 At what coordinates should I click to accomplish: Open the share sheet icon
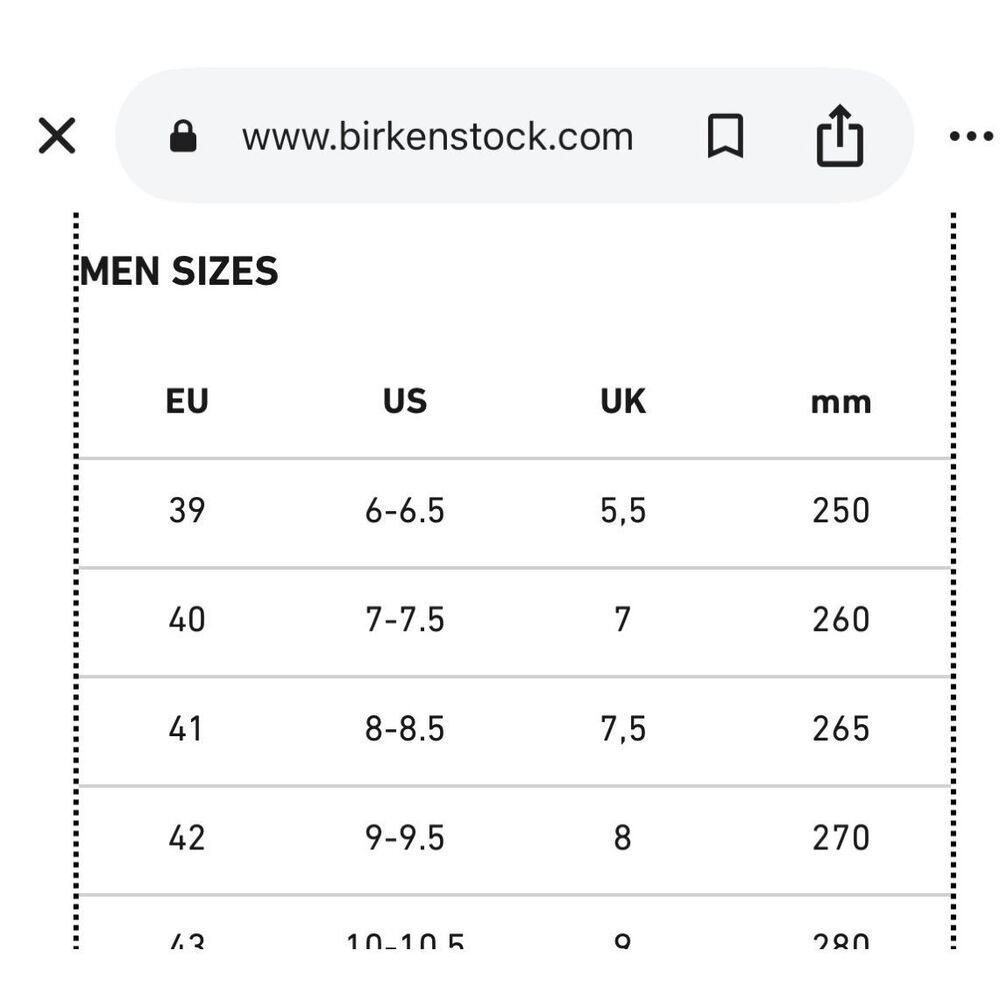tap(840, 136)
